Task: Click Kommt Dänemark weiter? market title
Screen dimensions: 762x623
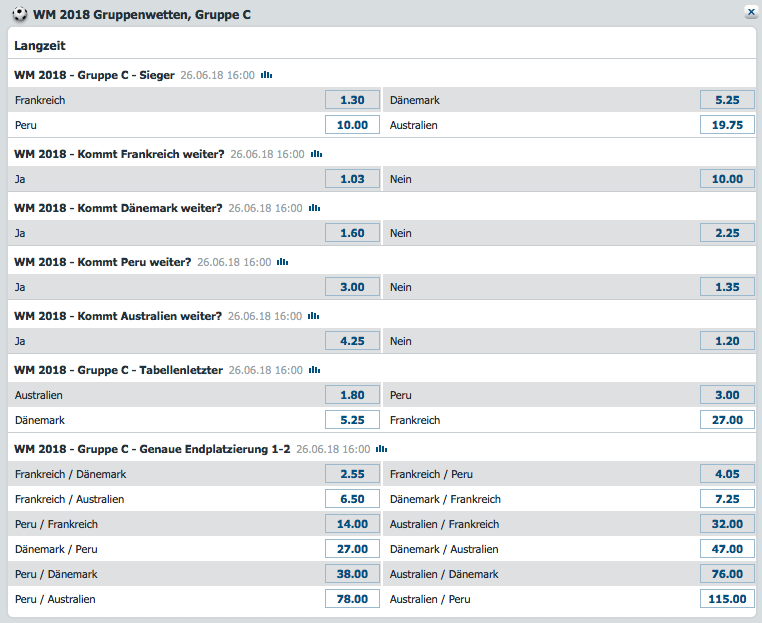Action: click(118, 208)
